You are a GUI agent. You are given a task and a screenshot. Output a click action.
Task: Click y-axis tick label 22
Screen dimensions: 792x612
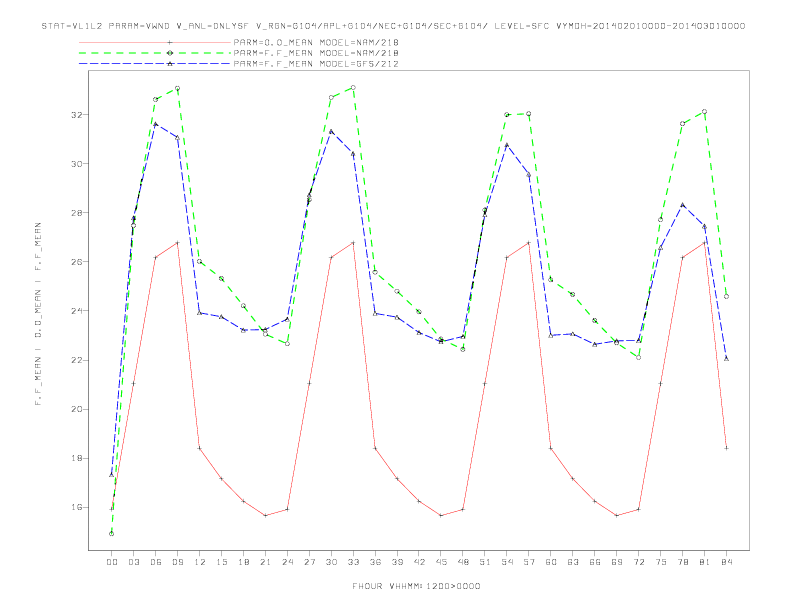pos(78,360)
